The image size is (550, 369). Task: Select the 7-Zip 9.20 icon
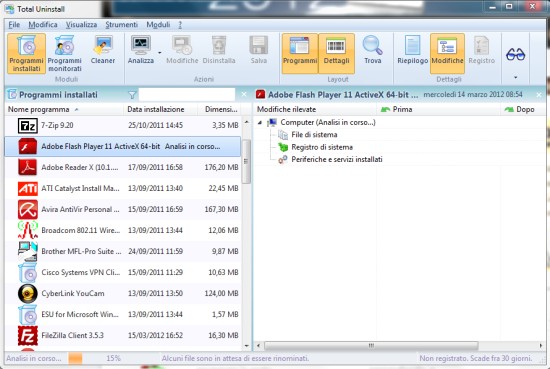point(28,126)
